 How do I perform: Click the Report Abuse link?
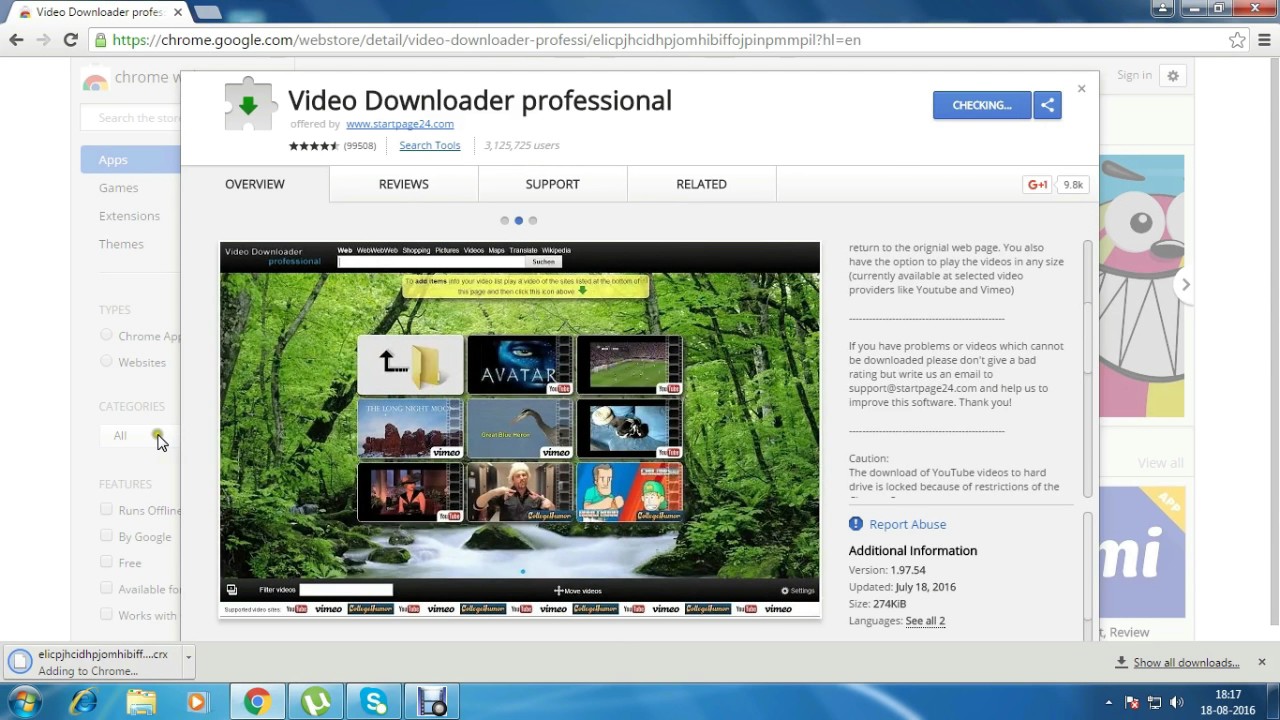[907, 524]
